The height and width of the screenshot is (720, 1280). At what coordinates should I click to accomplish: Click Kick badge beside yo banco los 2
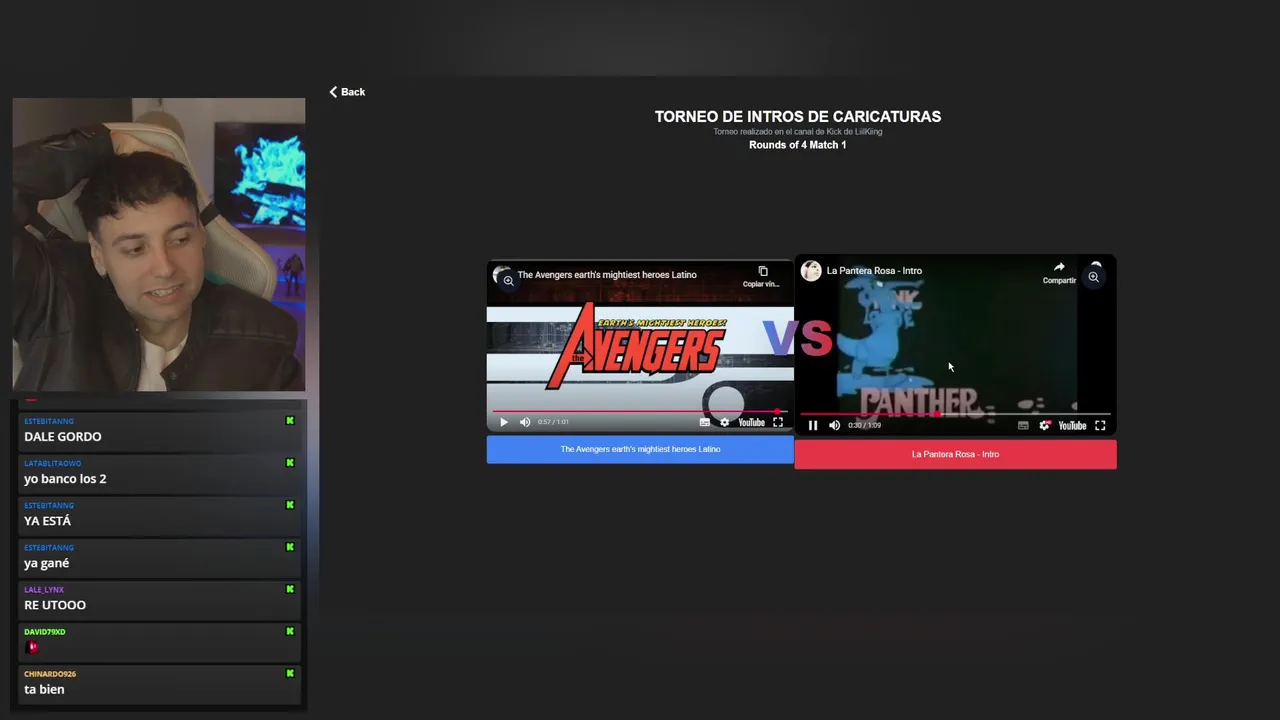290,463
